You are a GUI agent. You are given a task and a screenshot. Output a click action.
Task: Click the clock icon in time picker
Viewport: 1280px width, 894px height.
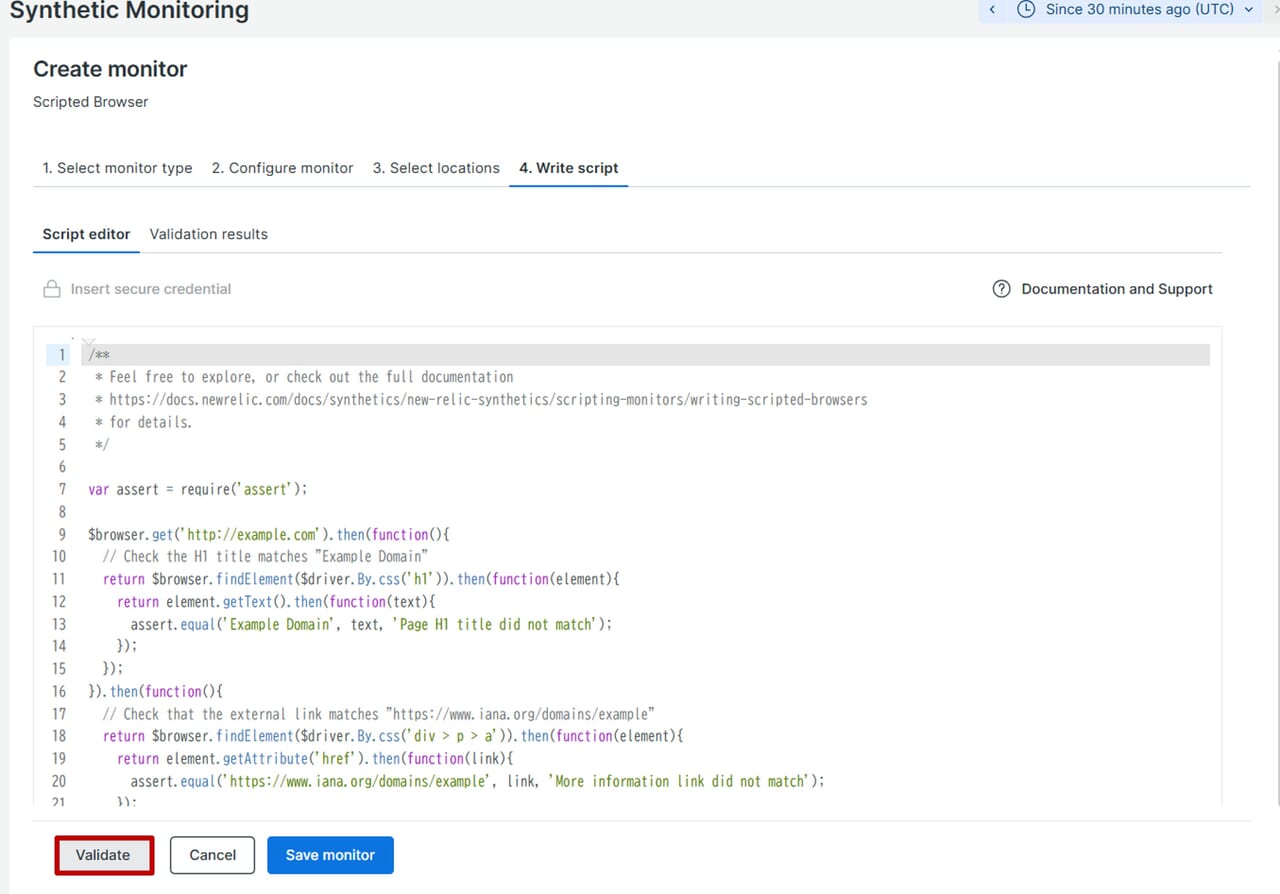pos(1025,10)
